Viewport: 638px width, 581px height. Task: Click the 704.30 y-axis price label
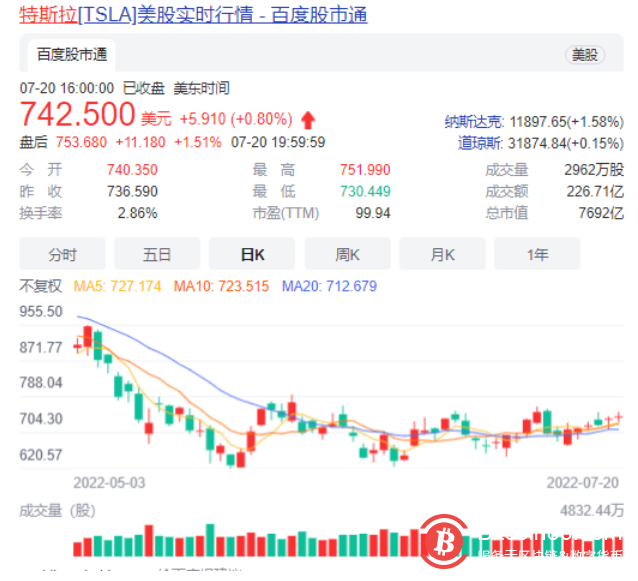41,419
